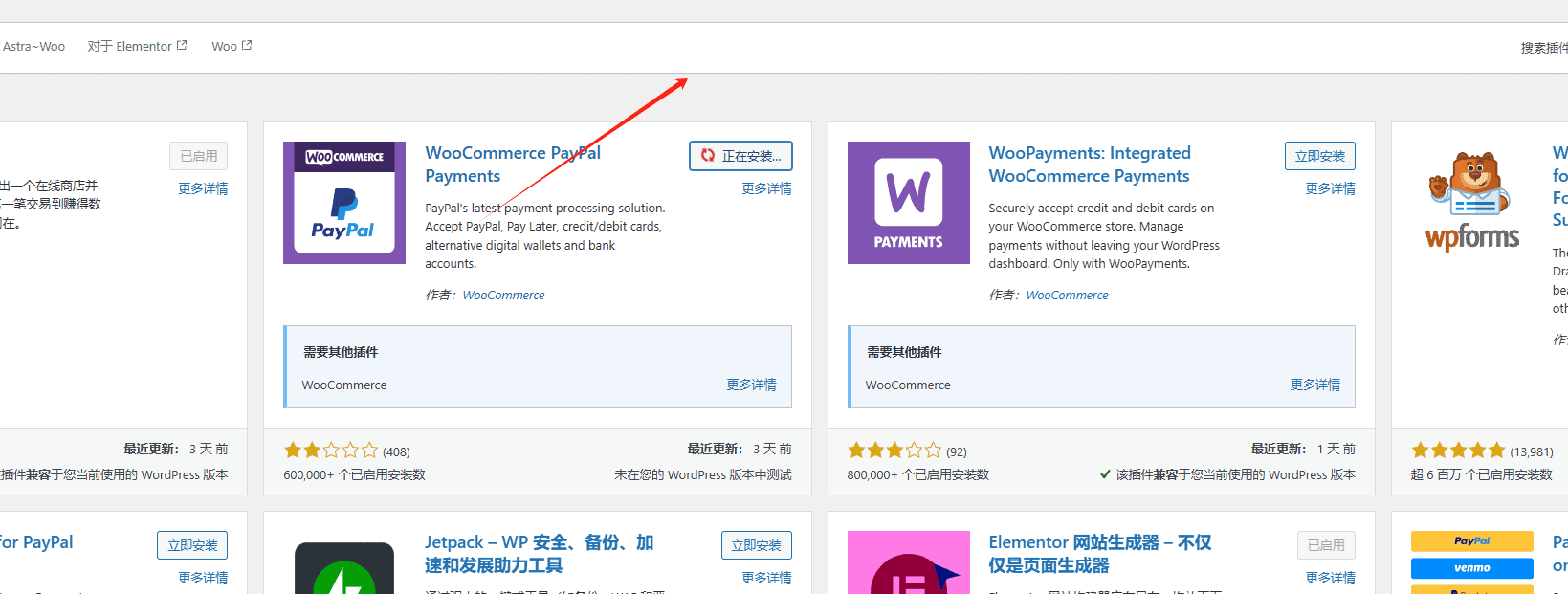Screen dimensions: 1568x594
Task: Open the Woo external link tab
Action: pyautogui.click(x=231, y=47)
